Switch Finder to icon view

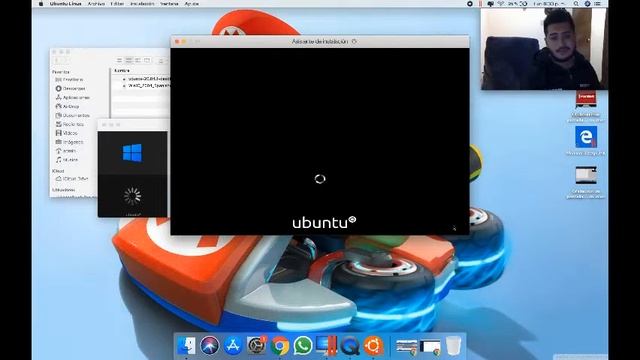click(x=119, y=60)
